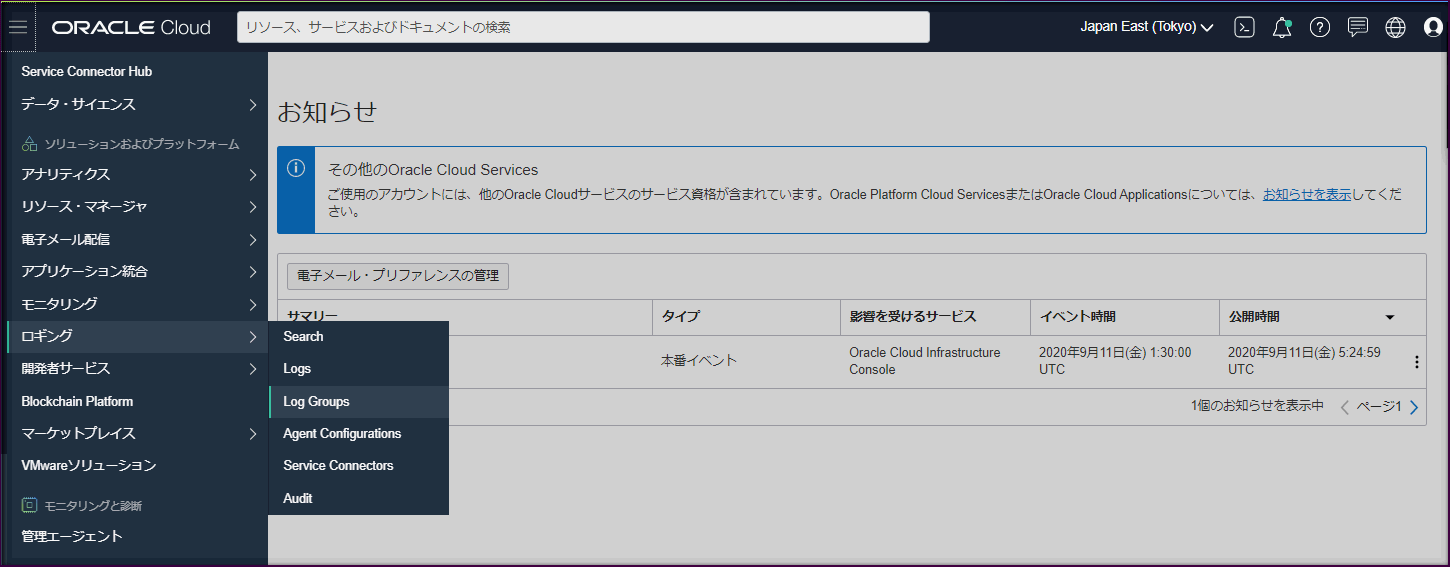Image resolution: width=1450 pixels, height=567 pixels.
Task: Select Audit in the Logging submenu
Action: tap(358, 498)
